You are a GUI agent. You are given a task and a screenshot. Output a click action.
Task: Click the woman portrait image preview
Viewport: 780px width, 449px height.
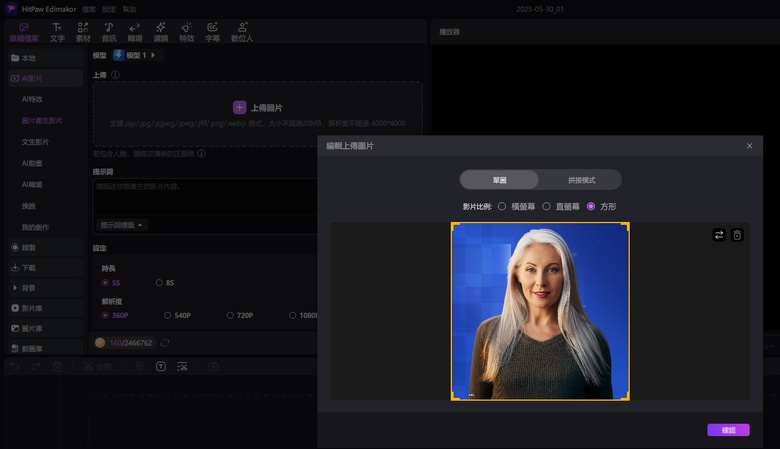[x=540, y=311]
